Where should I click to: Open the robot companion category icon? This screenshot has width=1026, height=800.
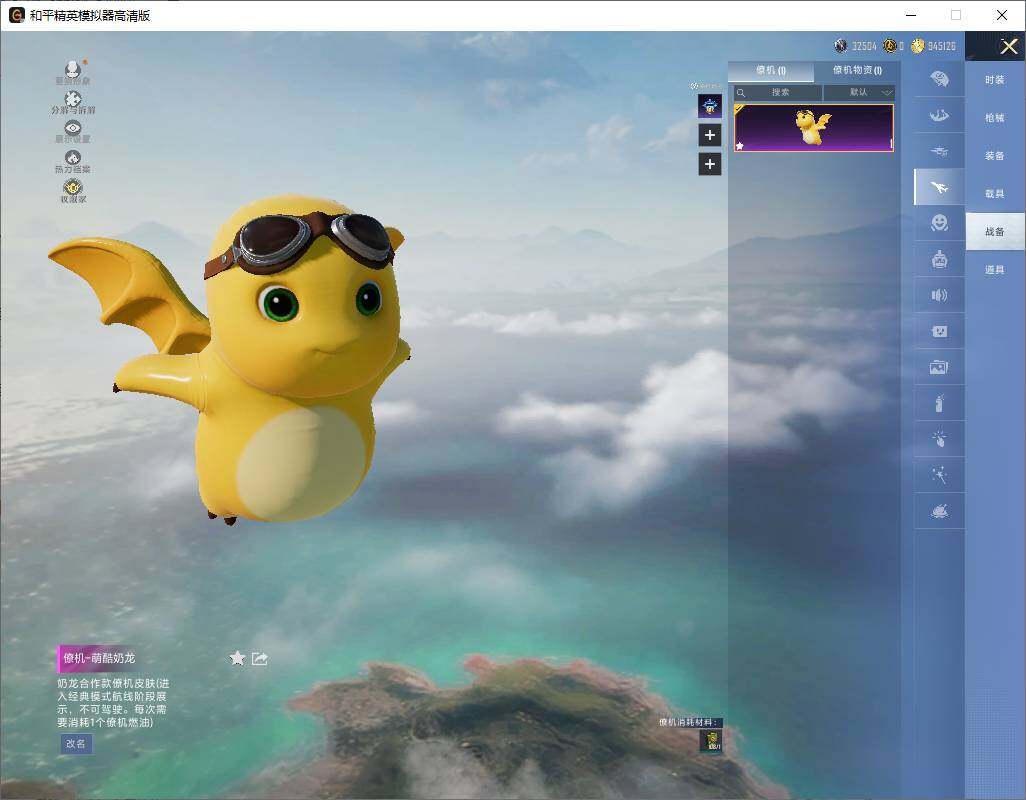tap(939, 260)
